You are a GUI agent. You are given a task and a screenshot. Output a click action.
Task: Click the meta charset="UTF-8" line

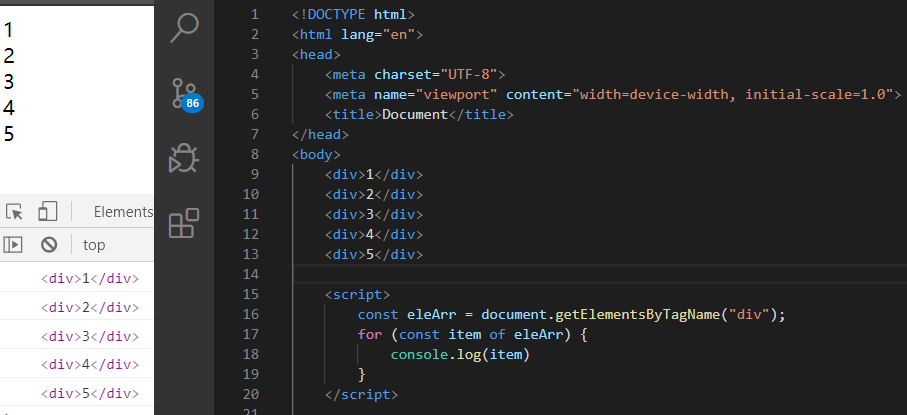click(415, 75)
